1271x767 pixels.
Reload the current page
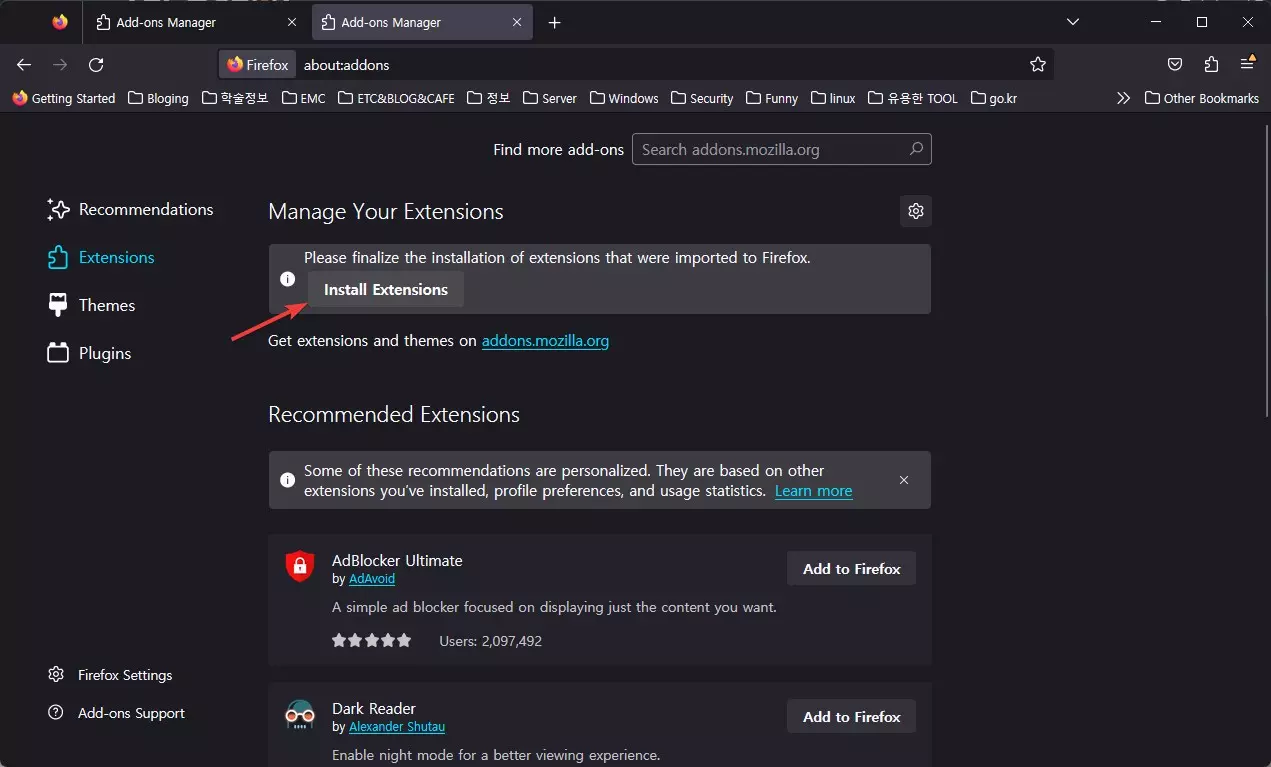(x=96, y=64)
